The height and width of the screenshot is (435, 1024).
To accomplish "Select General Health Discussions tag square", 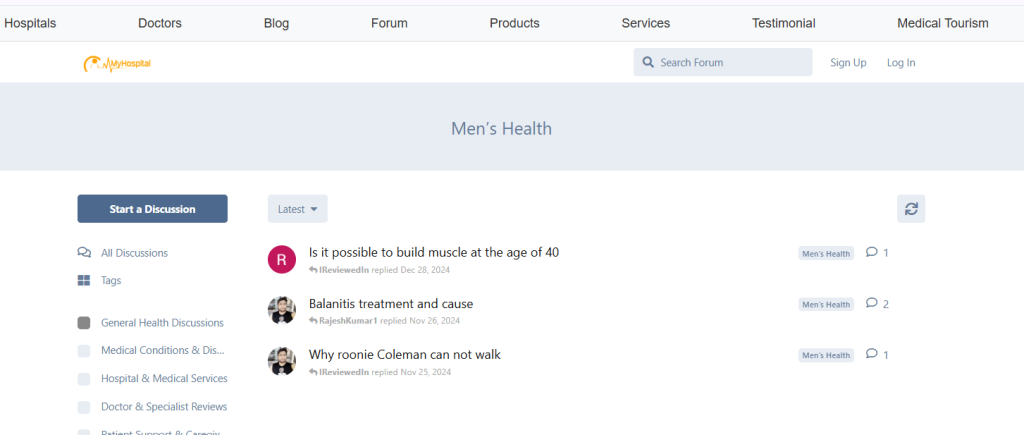I will (84, 323).
